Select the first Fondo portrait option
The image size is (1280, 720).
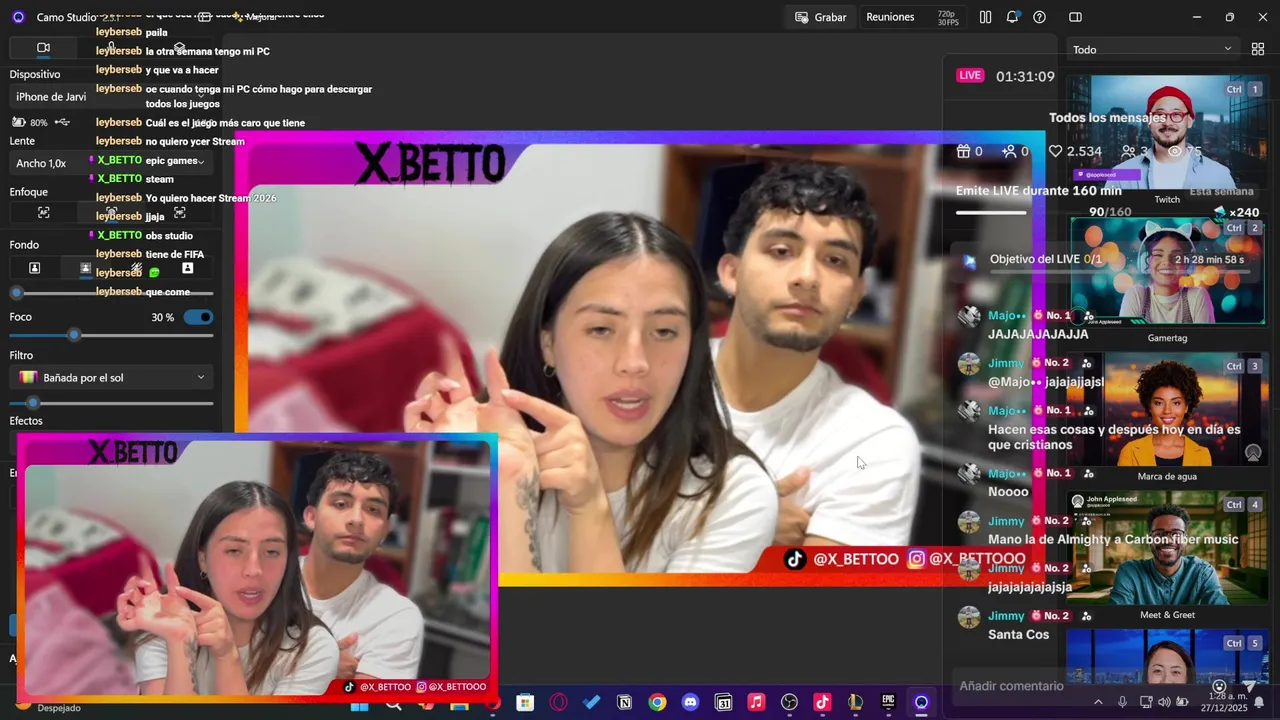tap(34, 268)
